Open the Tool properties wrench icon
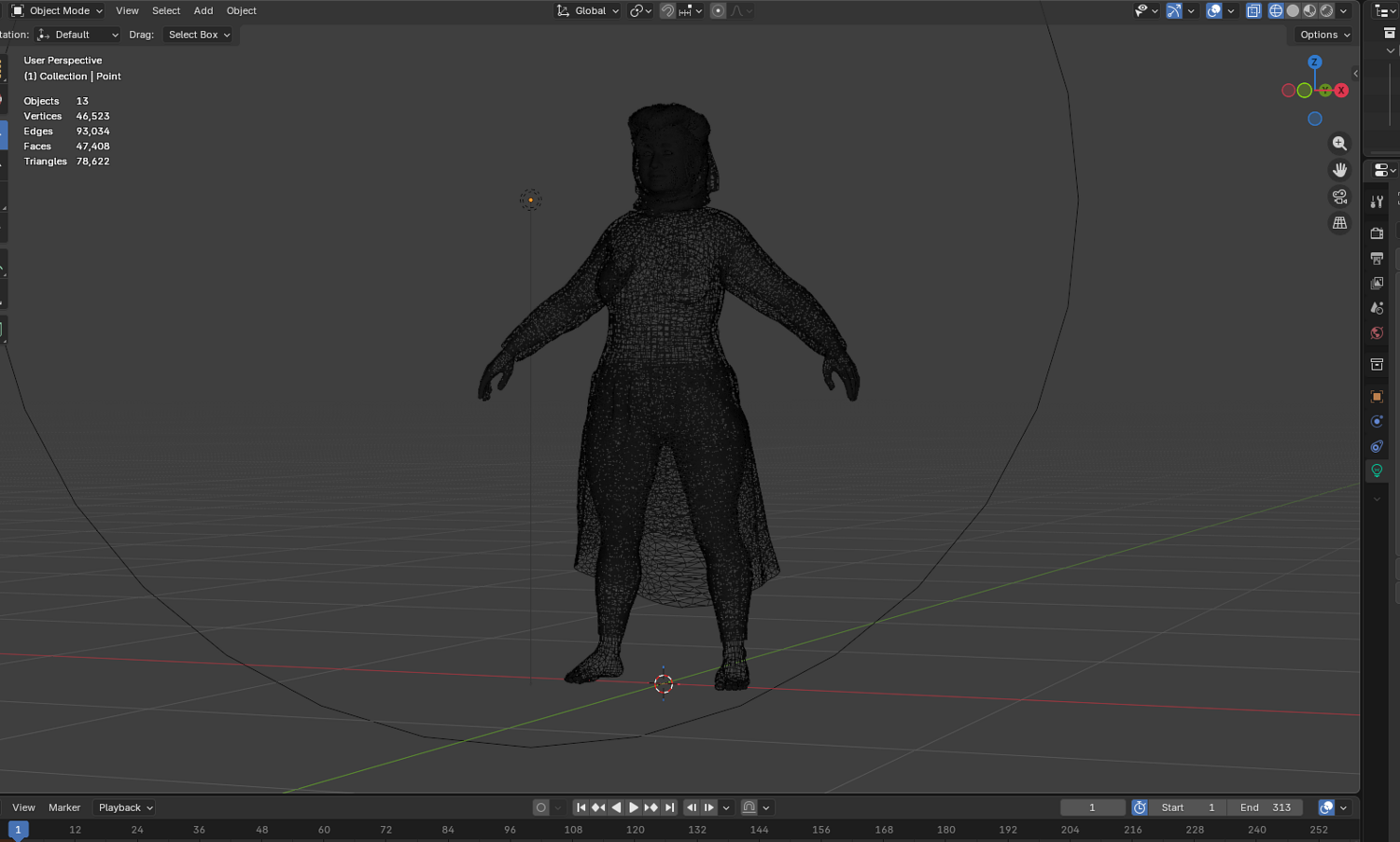1400x842 pixels. (x=1377, y=202)
